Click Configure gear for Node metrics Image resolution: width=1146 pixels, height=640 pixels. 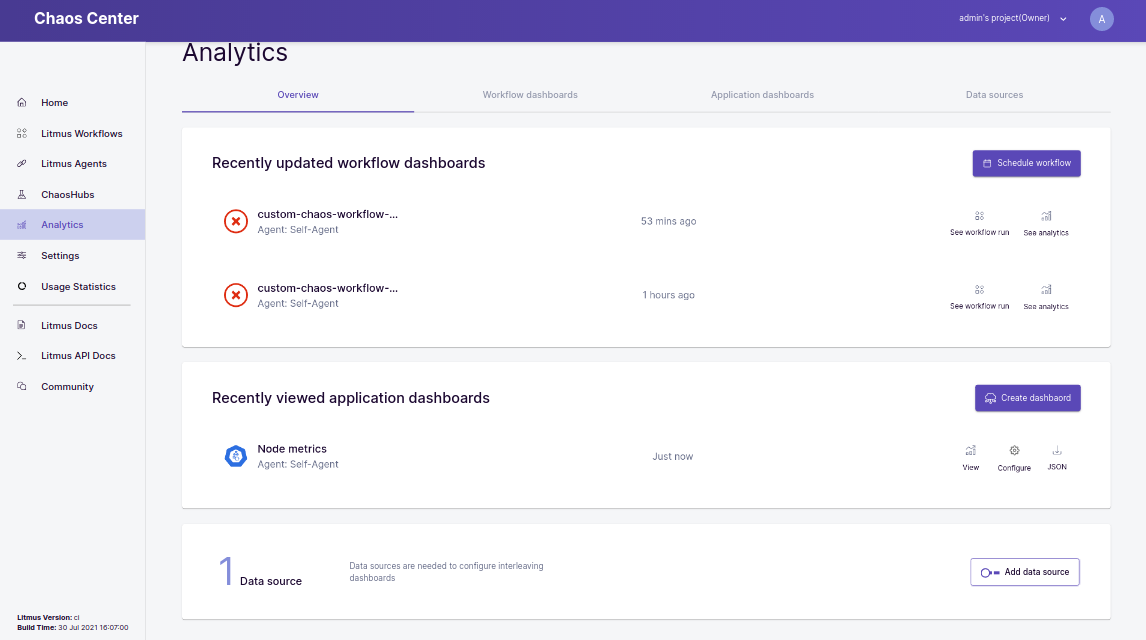1014,451
